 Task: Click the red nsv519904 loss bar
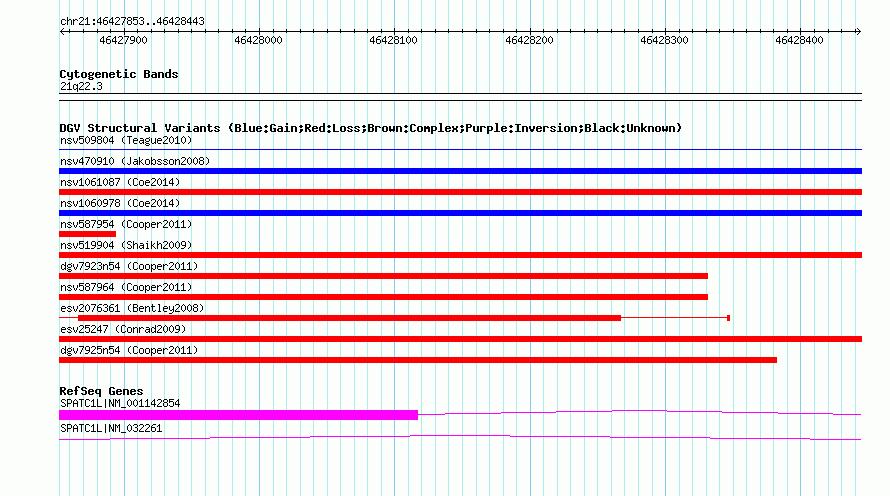click(460, 255)
